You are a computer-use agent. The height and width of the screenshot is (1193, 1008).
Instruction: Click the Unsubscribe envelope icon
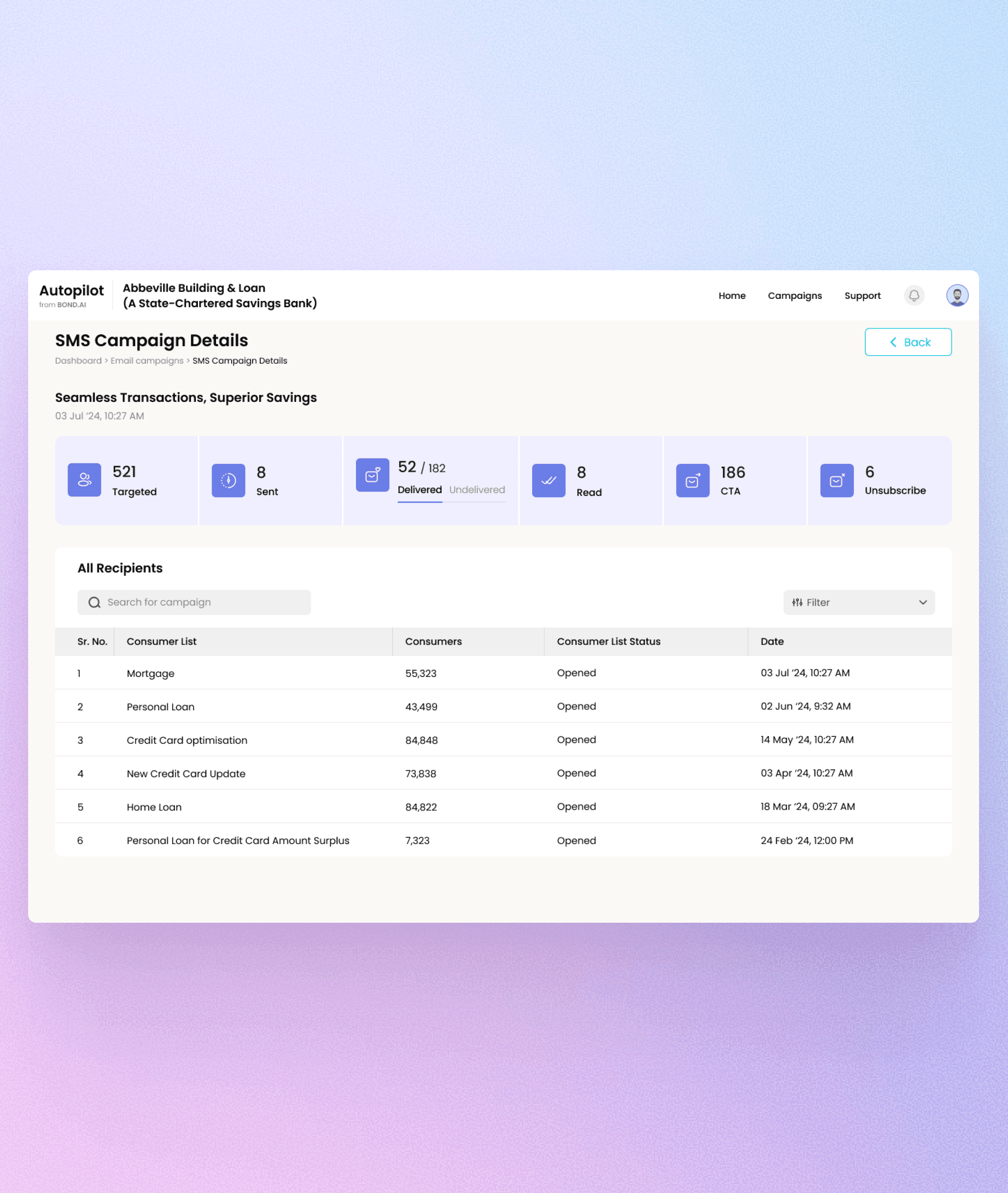(837, 481)
